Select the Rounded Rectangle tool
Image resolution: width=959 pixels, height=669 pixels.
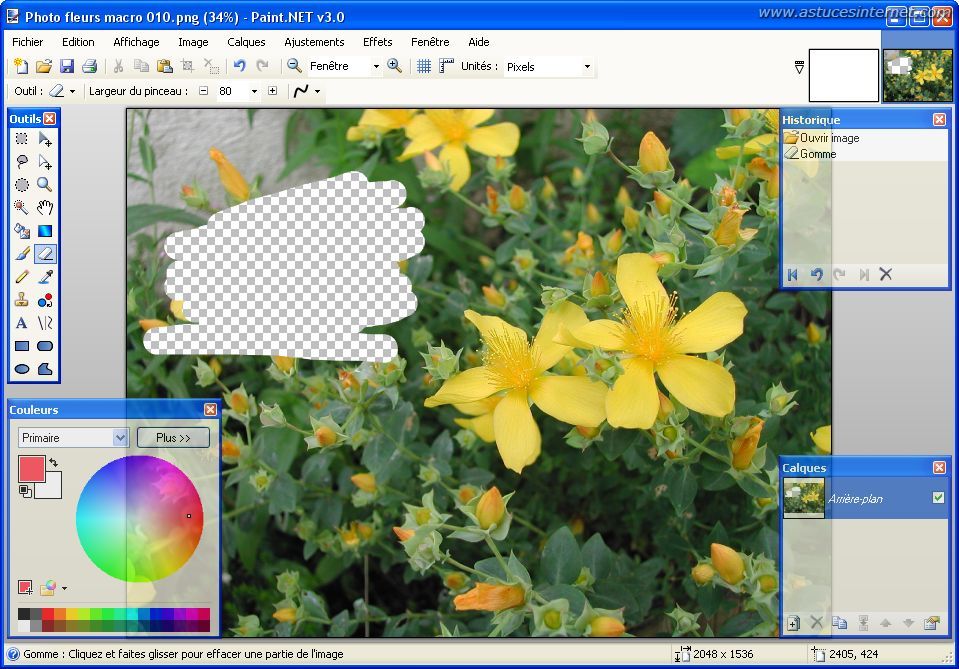pyautogui.click(x=45, y=346)
